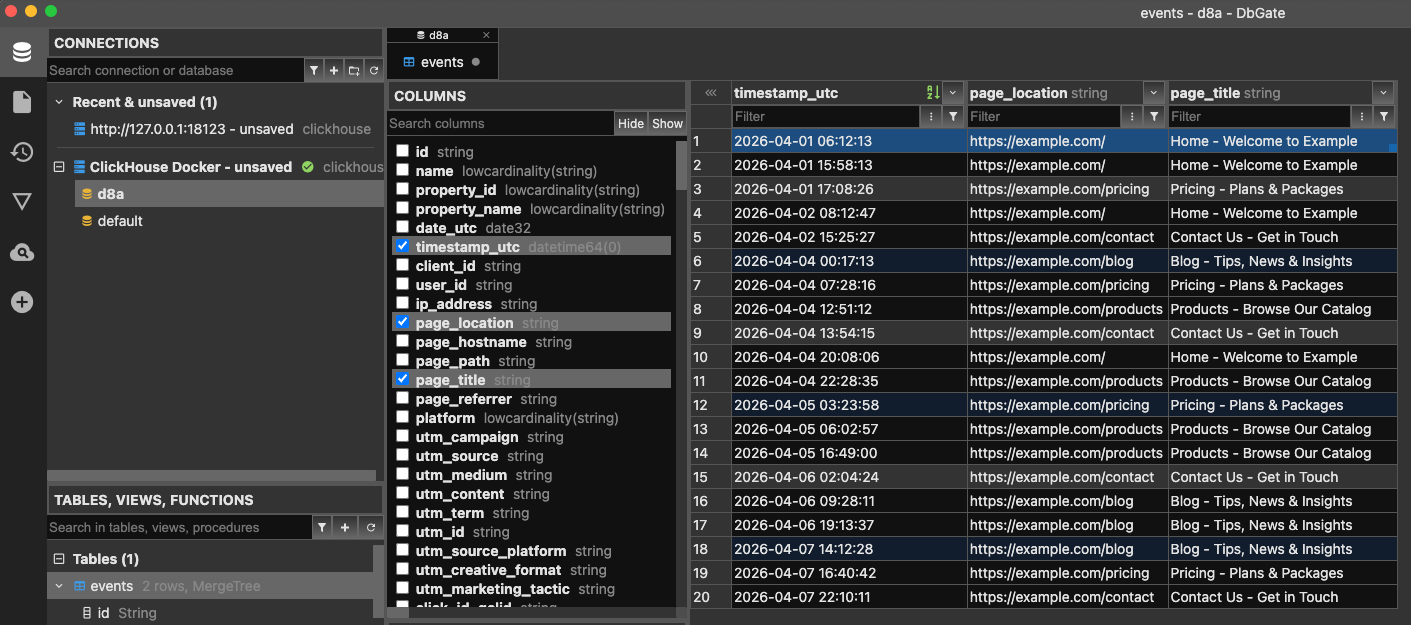Click filter icon in page_location column filter
The height and width of the screenshot is (625, 1411).
click(1154, 117)
